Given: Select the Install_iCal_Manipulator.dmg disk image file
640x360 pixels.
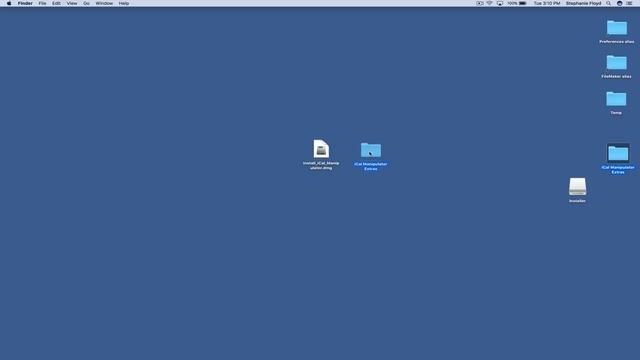Looking at the screenshot, I should click(x=321, y=149).
